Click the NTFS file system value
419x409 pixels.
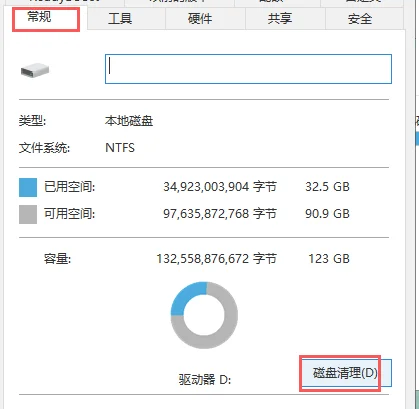pos(120,148)
